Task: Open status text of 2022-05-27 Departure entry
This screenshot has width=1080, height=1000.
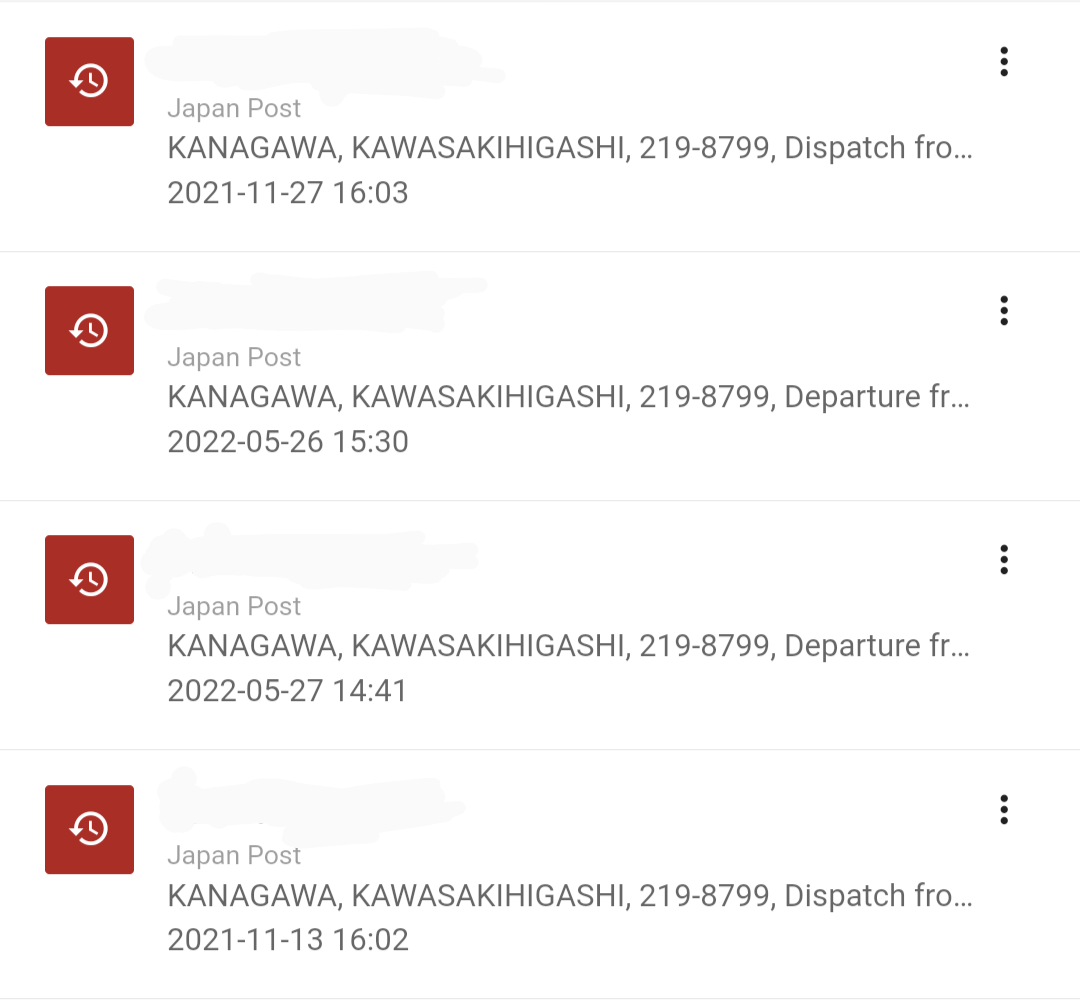Action: click(569, 646)
